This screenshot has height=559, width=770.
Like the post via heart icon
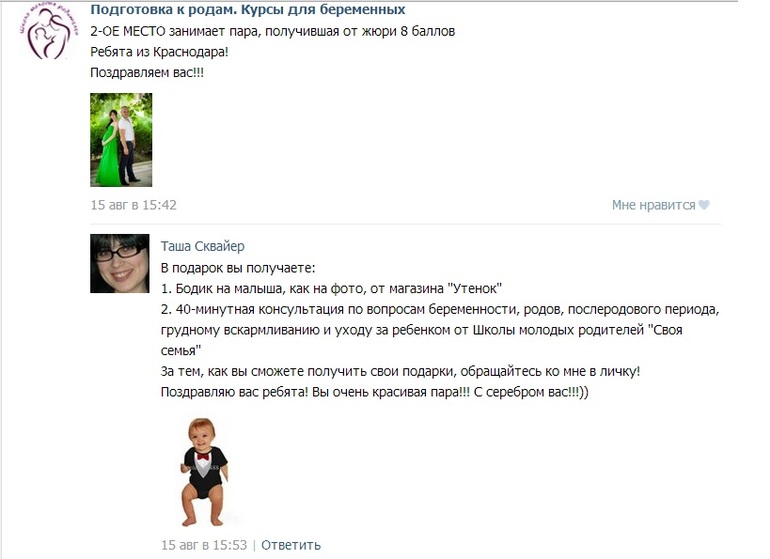coord(704,205)
